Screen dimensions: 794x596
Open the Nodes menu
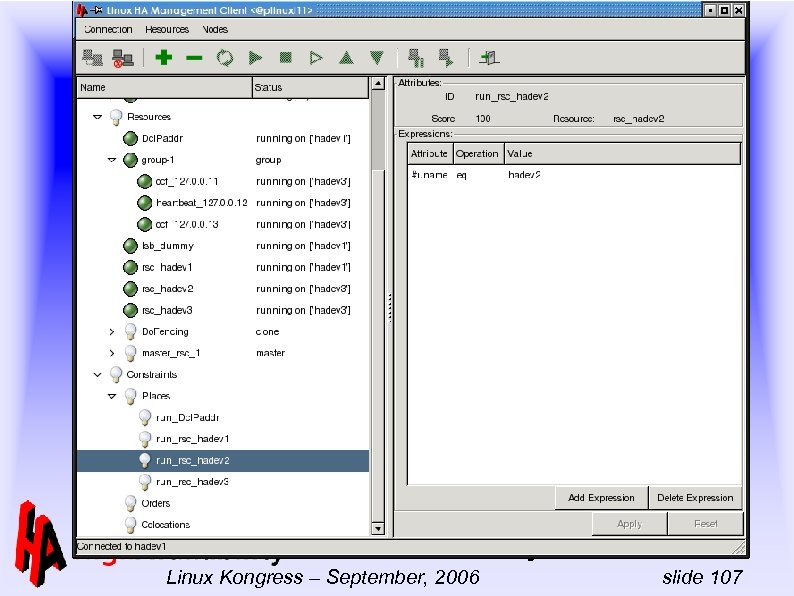coord(215,29)
